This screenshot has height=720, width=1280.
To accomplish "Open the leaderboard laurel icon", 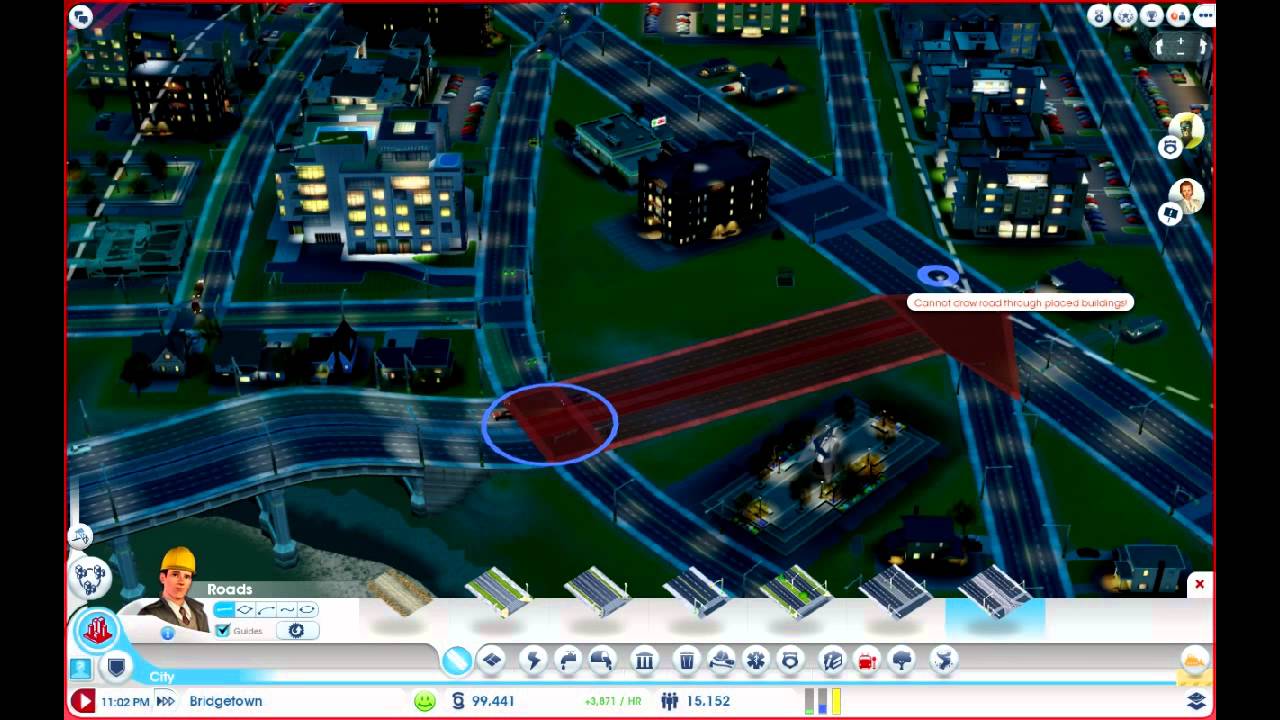I will tap(1126, 16).
